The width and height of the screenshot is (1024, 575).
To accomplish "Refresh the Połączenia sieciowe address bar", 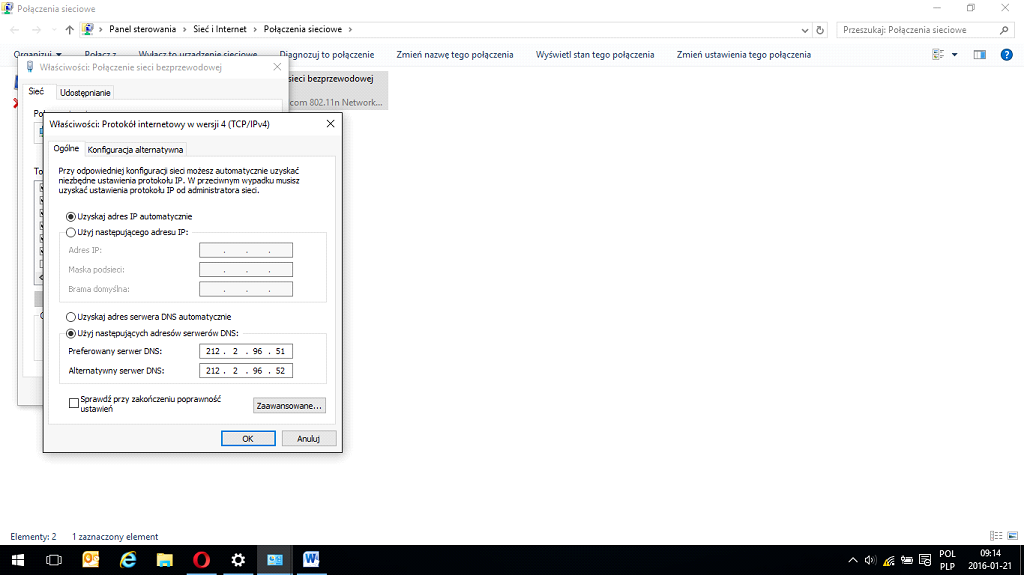I will 820,30.
